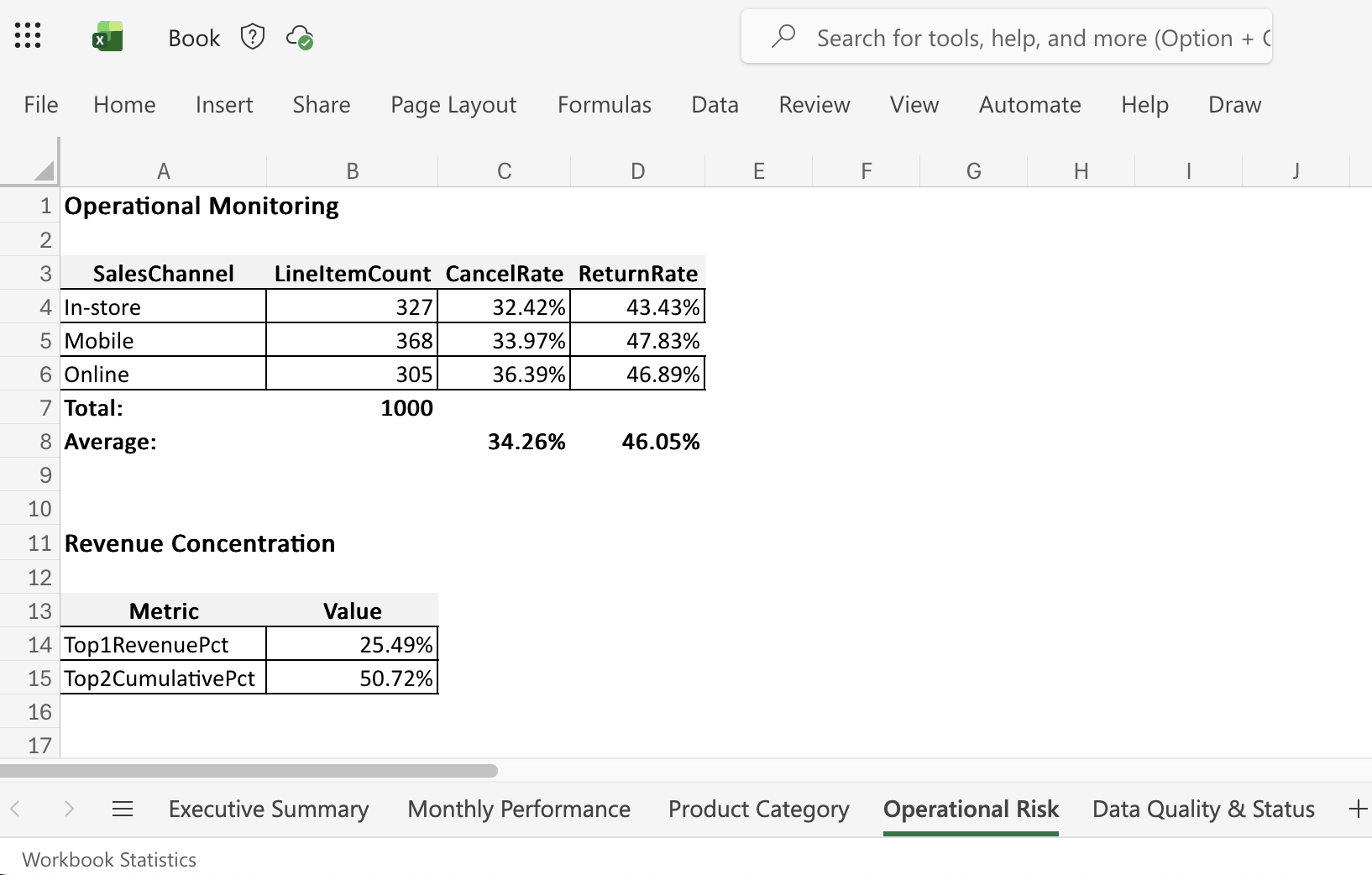Open help via the question mark icon
This screenshot has width=1372, height=875.
coord(252,36)
